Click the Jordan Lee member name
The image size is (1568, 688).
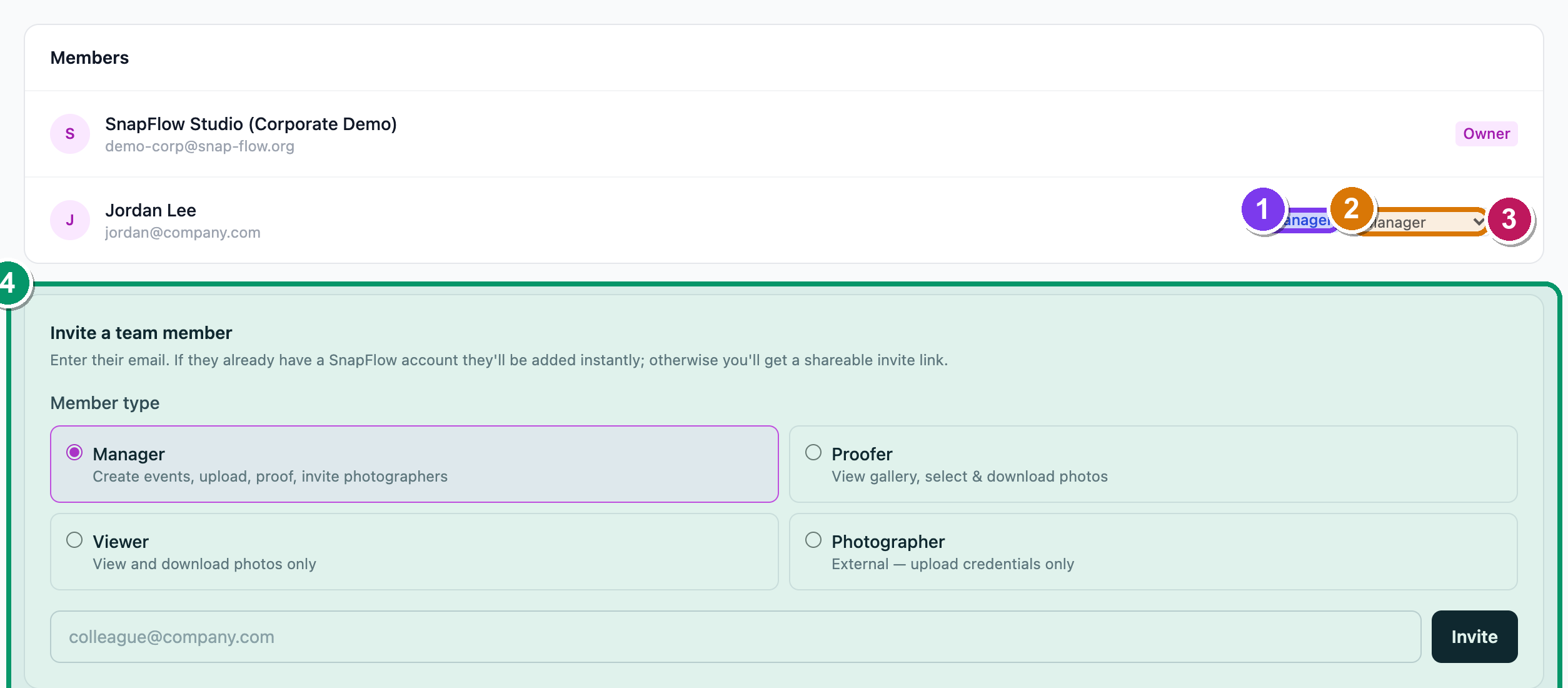tap(151, 210)
